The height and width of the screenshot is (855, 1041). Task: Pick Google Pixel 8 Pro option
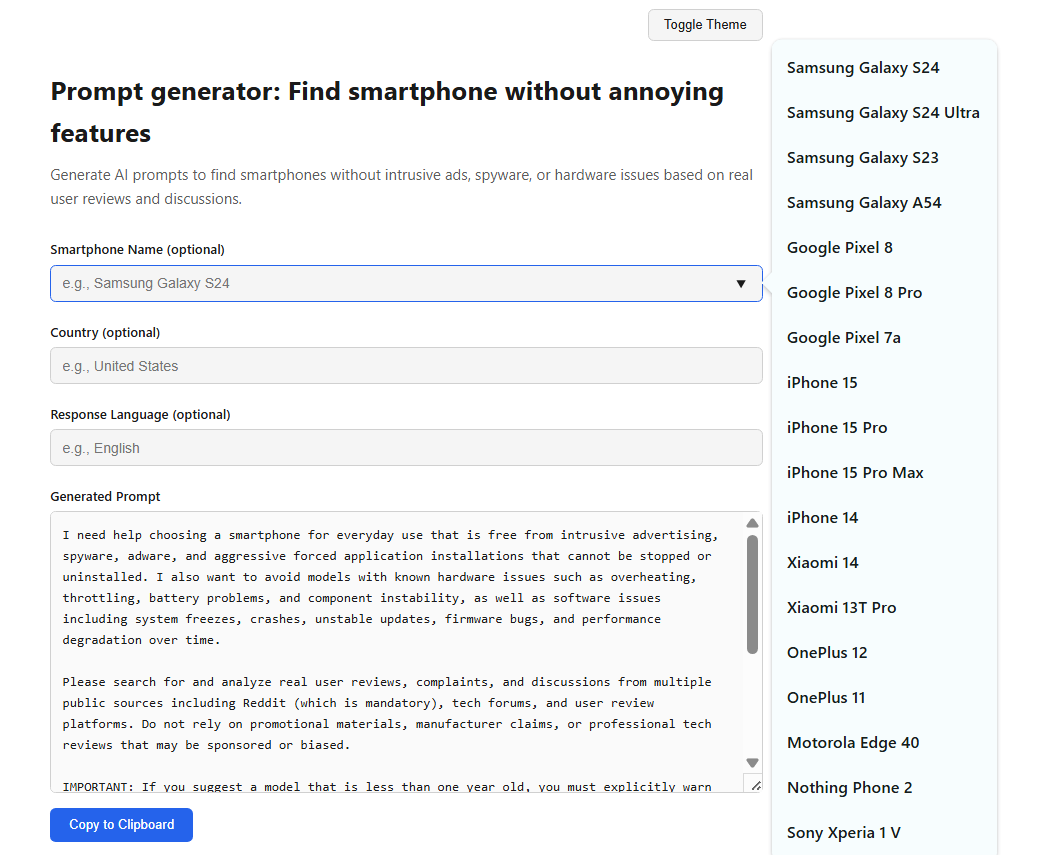(854, 293)
